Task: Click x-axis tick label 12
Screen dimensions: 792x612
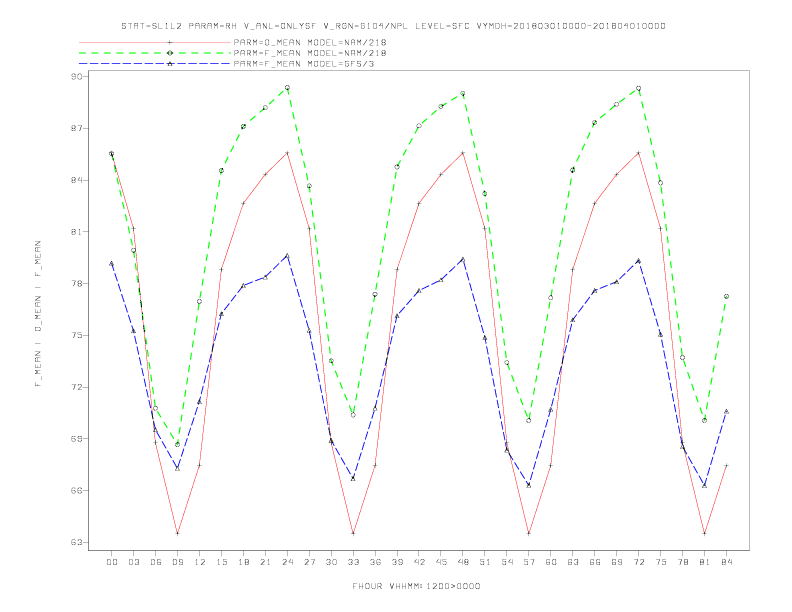Action: [200, 562]
